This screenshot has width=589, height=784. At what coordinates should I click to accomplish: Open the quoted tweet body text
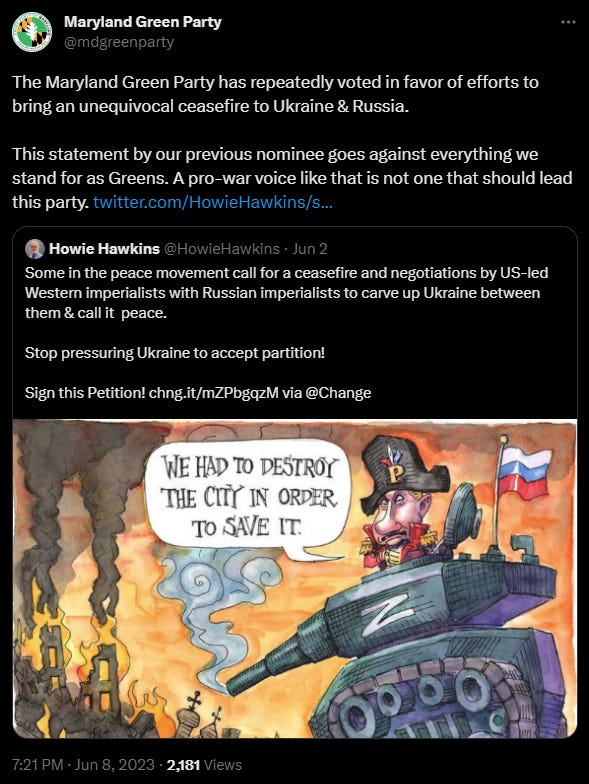tap(286, 332)
